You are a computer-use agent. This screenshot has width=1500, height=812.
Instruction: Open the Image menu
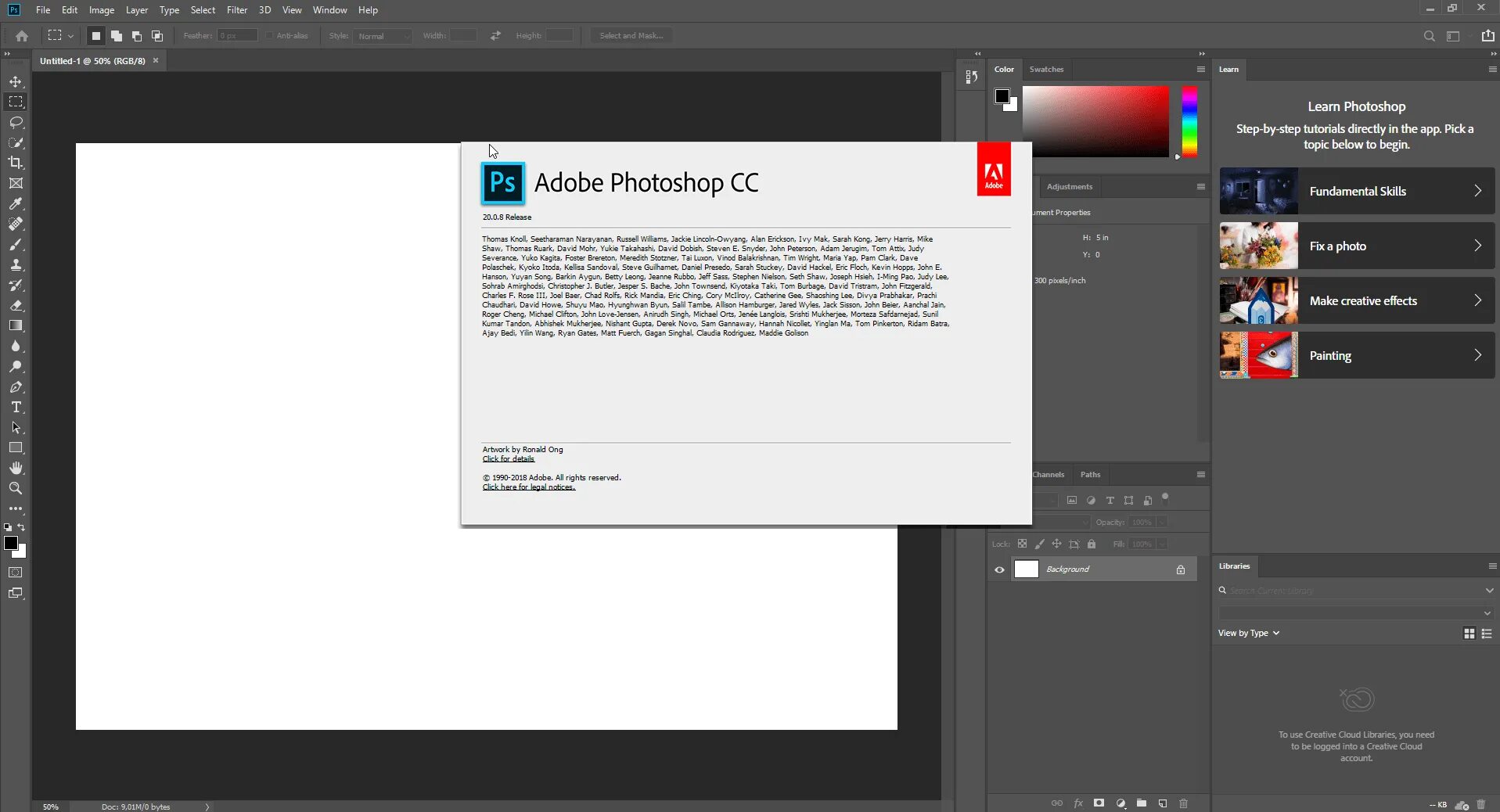[x=102, y=10]
